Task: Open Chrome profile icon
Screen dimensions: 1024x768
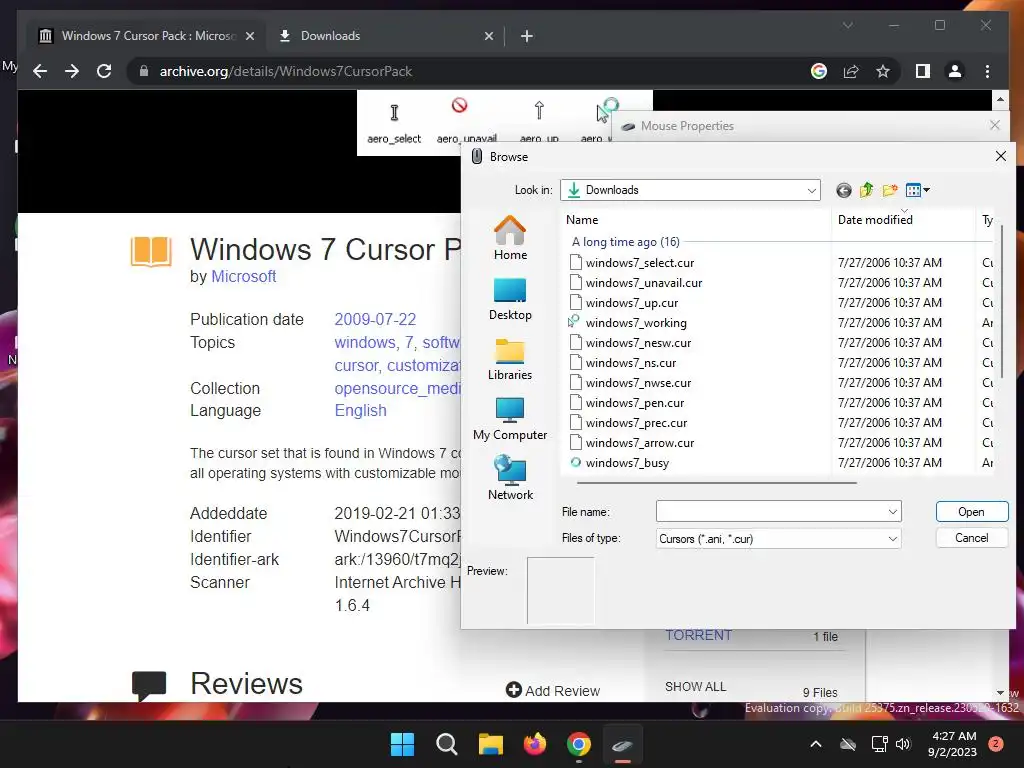Action: [x=955, y=71]
